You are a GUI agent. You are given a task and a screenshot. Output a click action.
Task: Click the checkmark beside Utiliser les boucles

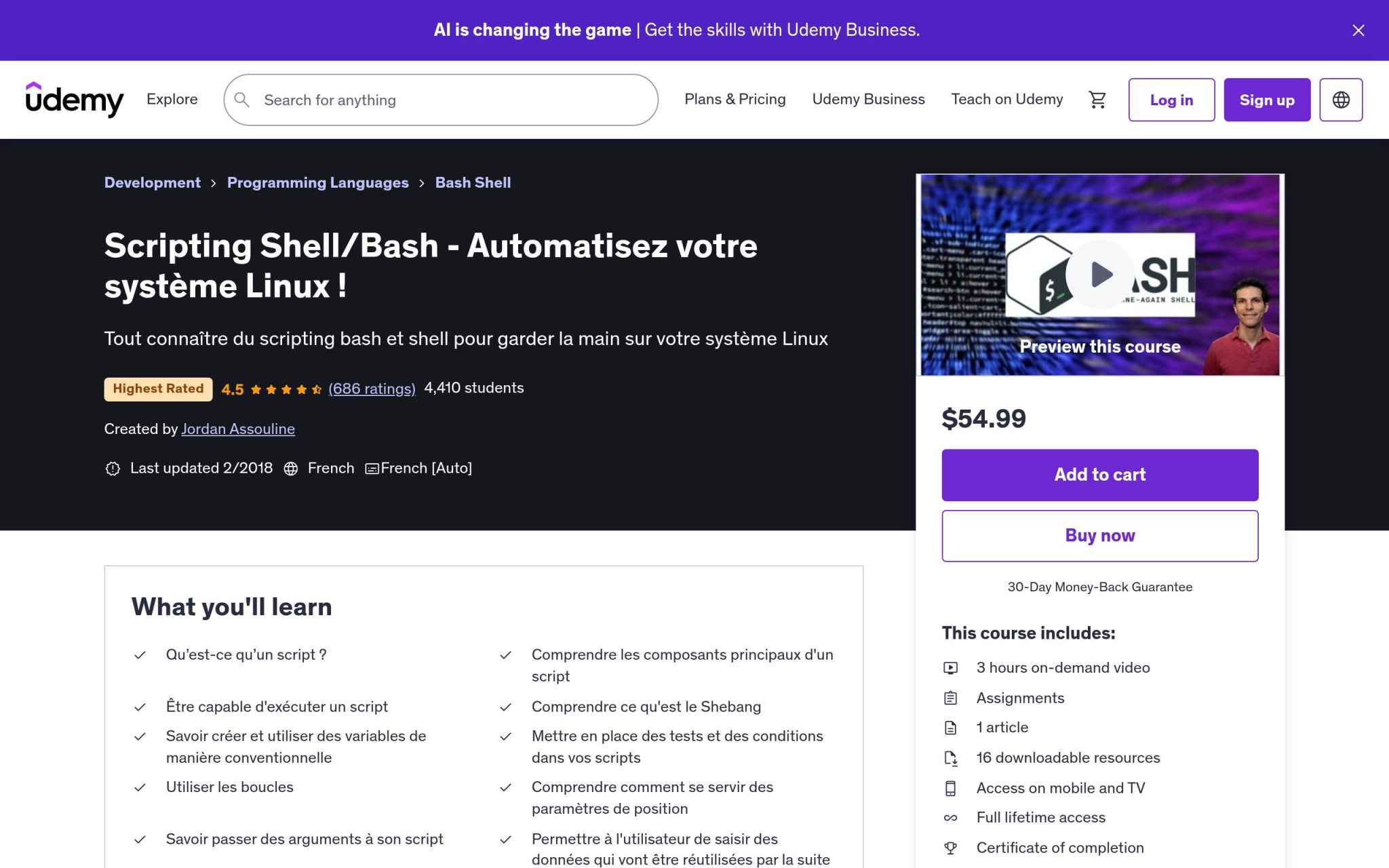140,787
